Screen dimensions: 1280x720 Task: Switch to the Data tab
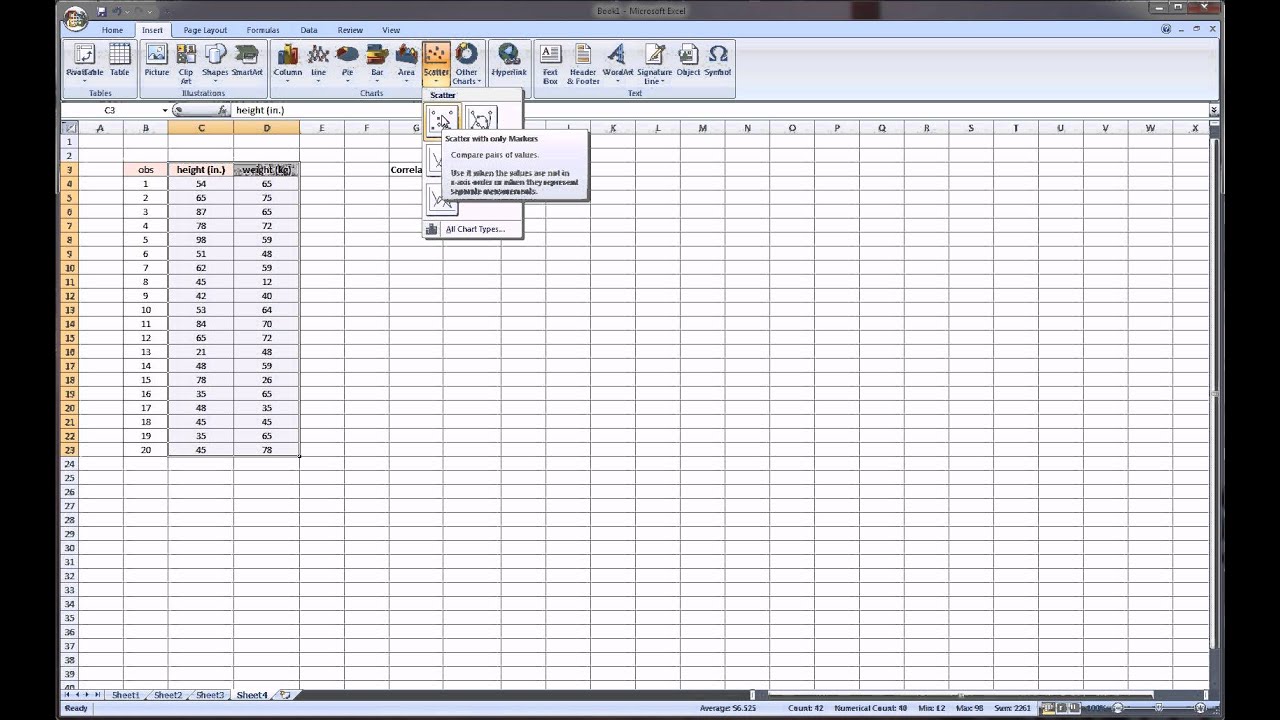pos(309,30)
